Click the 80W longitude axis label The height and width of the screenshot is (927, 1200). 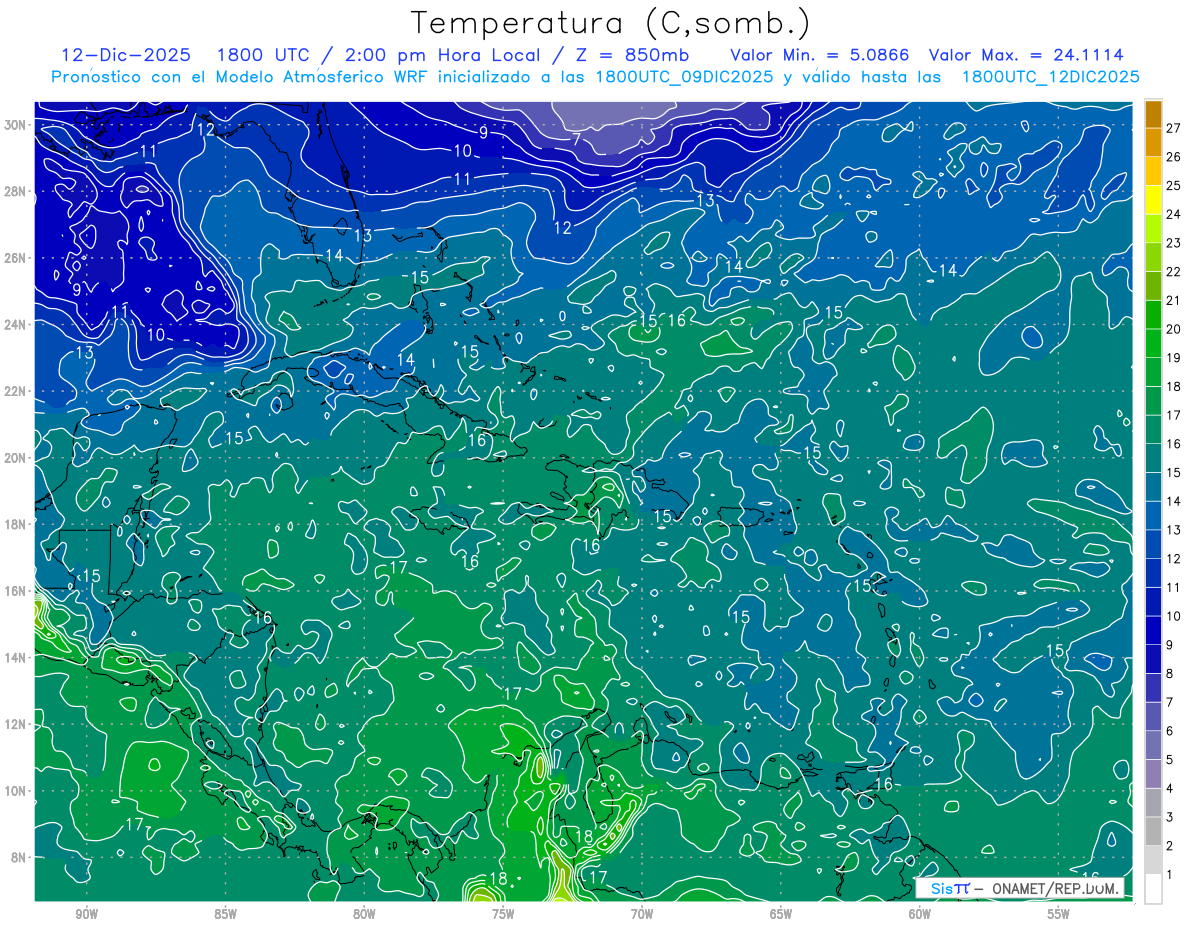pos(364,914)
